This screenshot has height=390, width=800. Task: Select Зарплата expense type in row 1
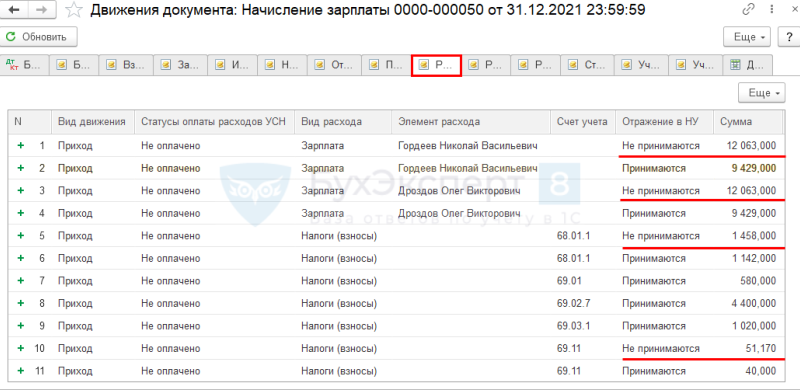pyautogui.click(x=322, y=146)
